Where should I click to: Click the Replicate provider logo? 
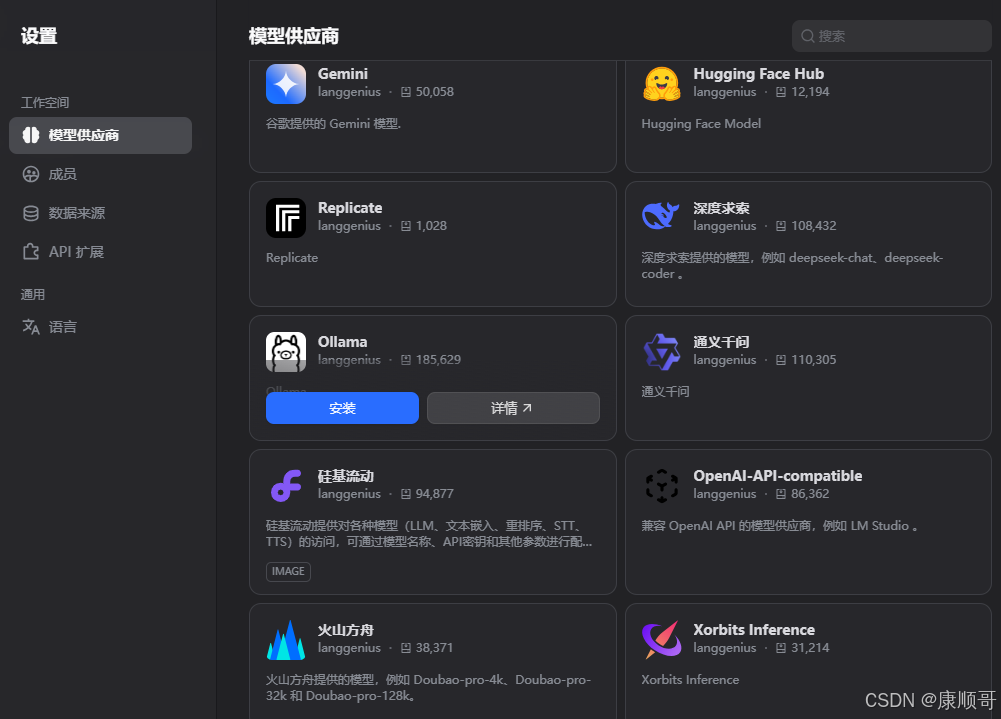pos(285,218)
